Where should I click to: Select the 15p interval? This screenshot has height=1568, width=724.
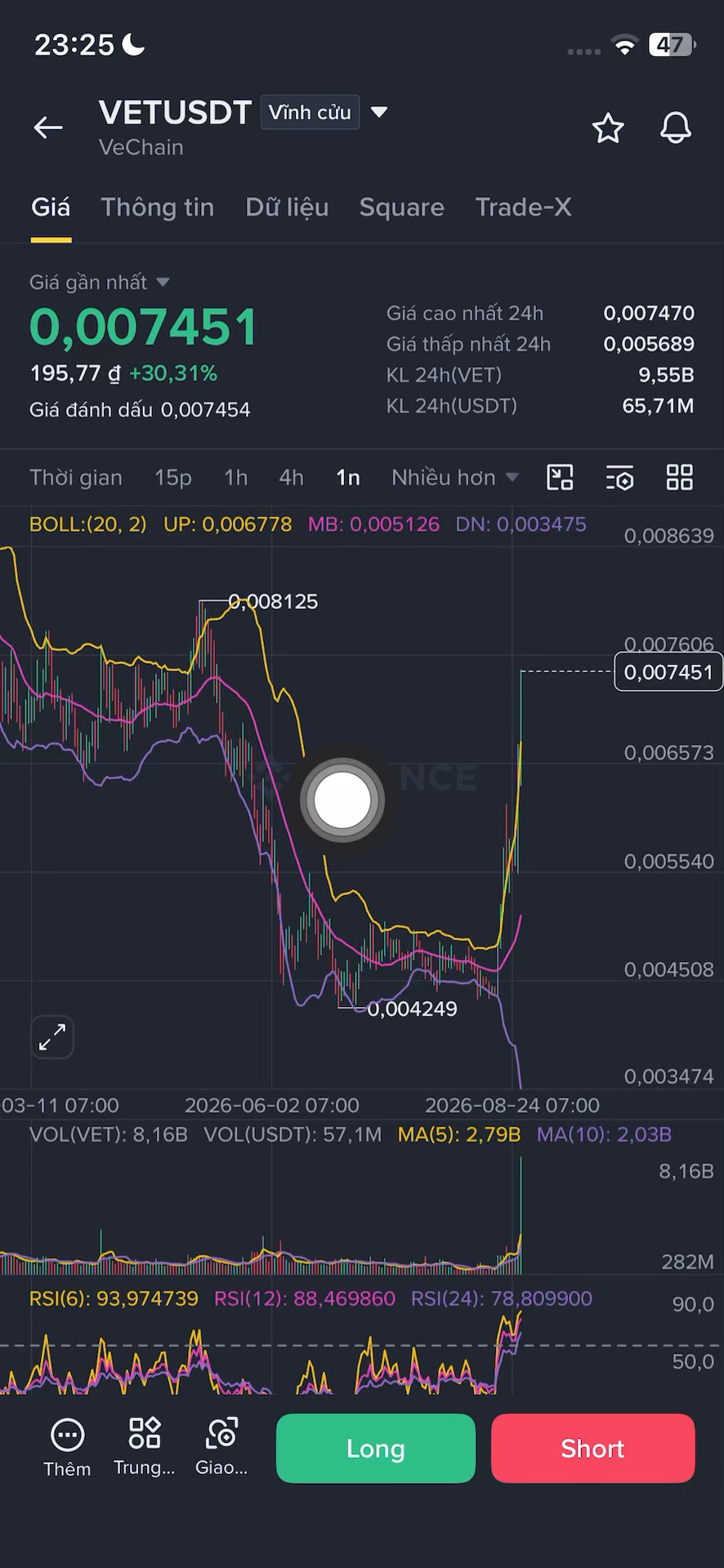(x=173, y=478)
